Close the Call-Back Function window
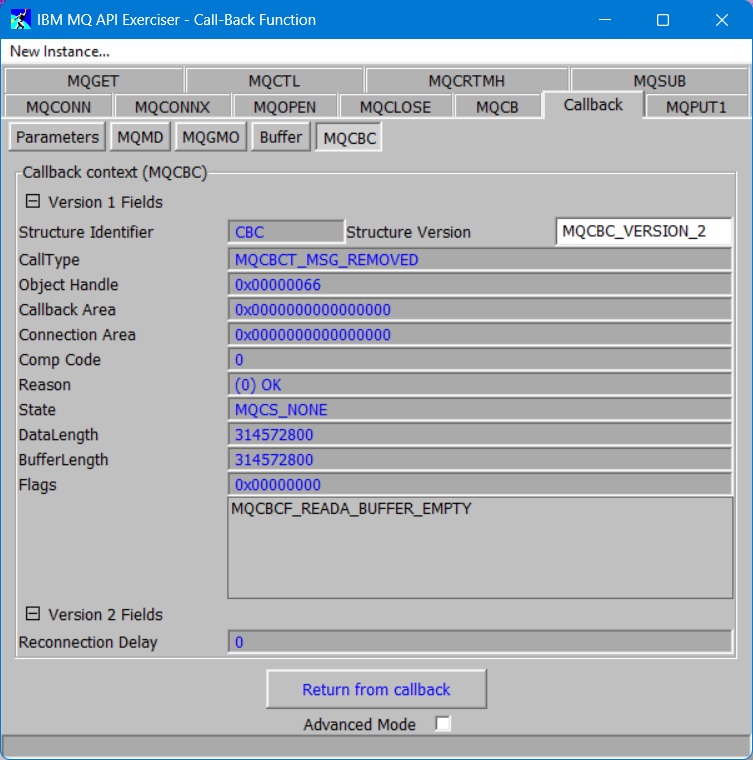 pos(722,20)
